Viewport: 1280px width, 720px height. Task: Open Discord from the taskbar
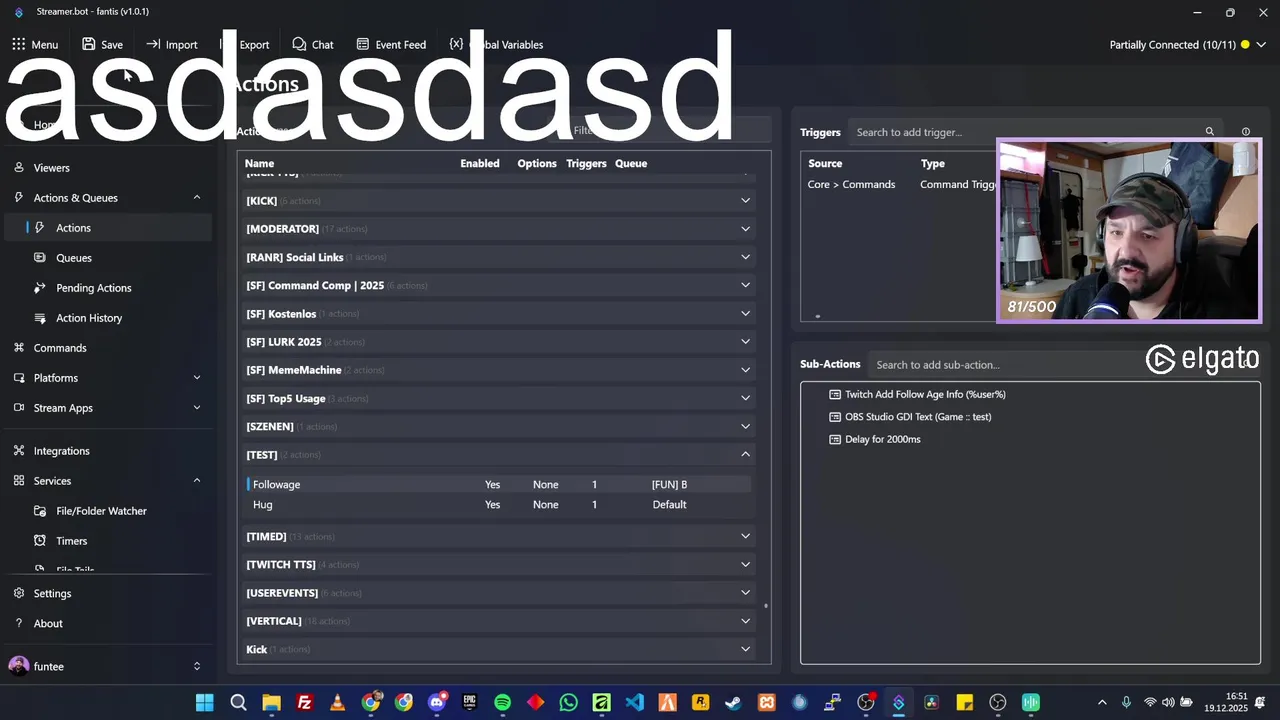[436, 703]
